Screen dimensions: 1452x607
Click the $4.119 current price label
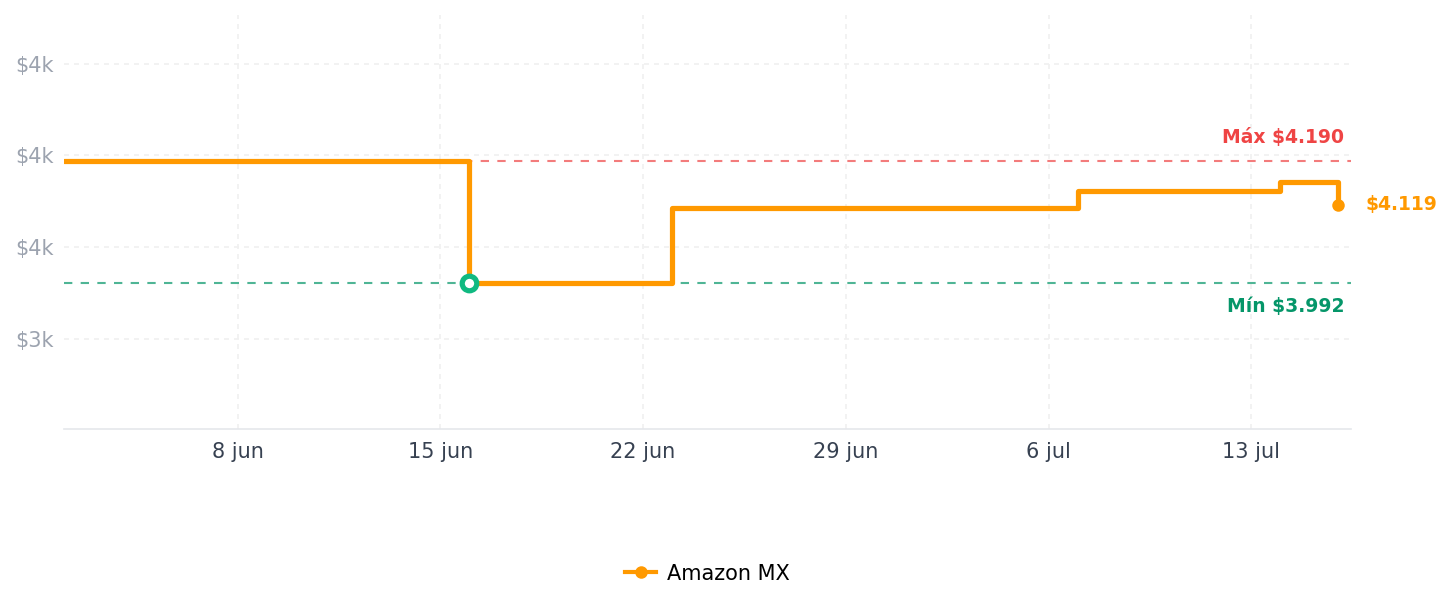[x=1401, y=204]
